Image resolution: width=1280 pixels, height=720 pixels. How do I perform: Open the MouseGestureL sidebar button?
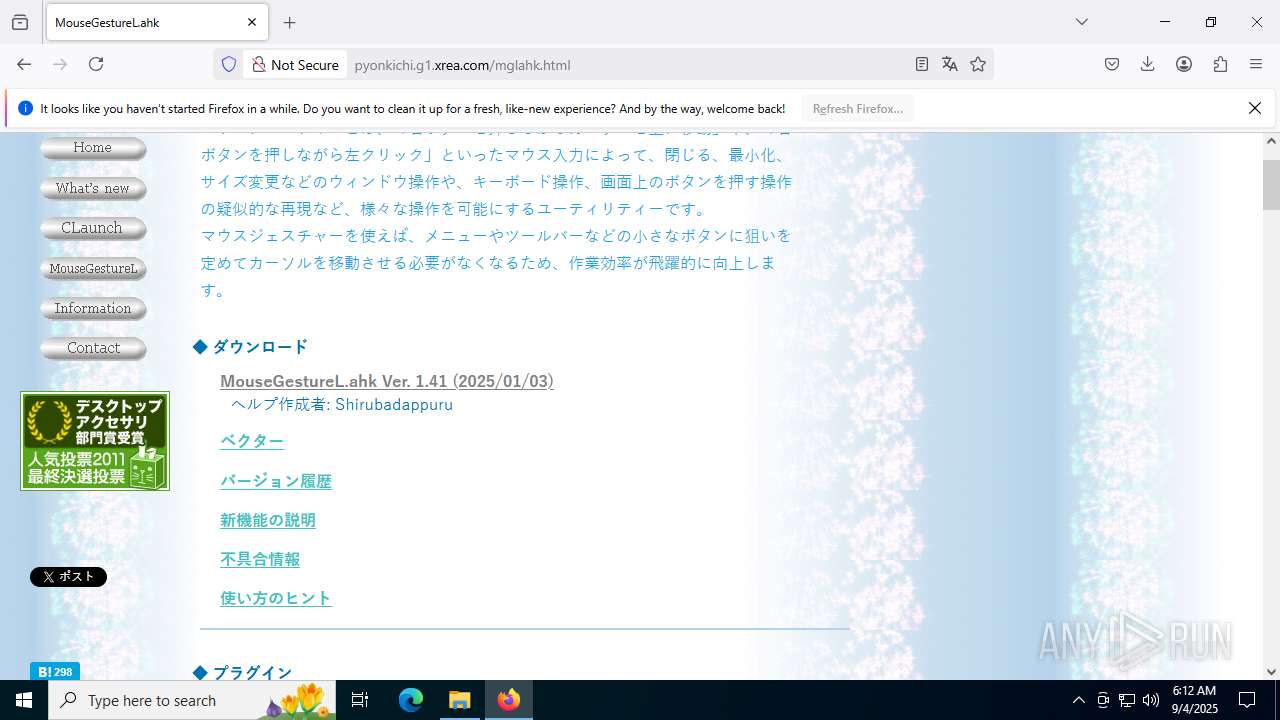93,269
